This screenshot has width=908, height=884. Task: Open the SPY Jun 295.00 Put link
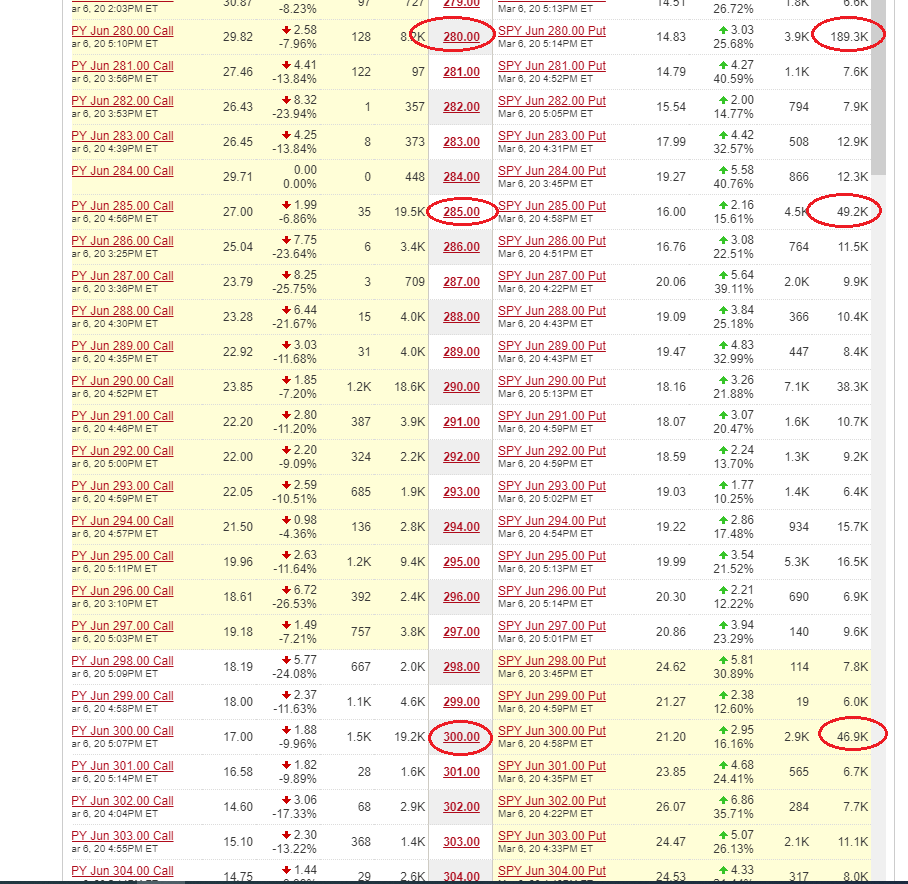[x=552, y=555]
